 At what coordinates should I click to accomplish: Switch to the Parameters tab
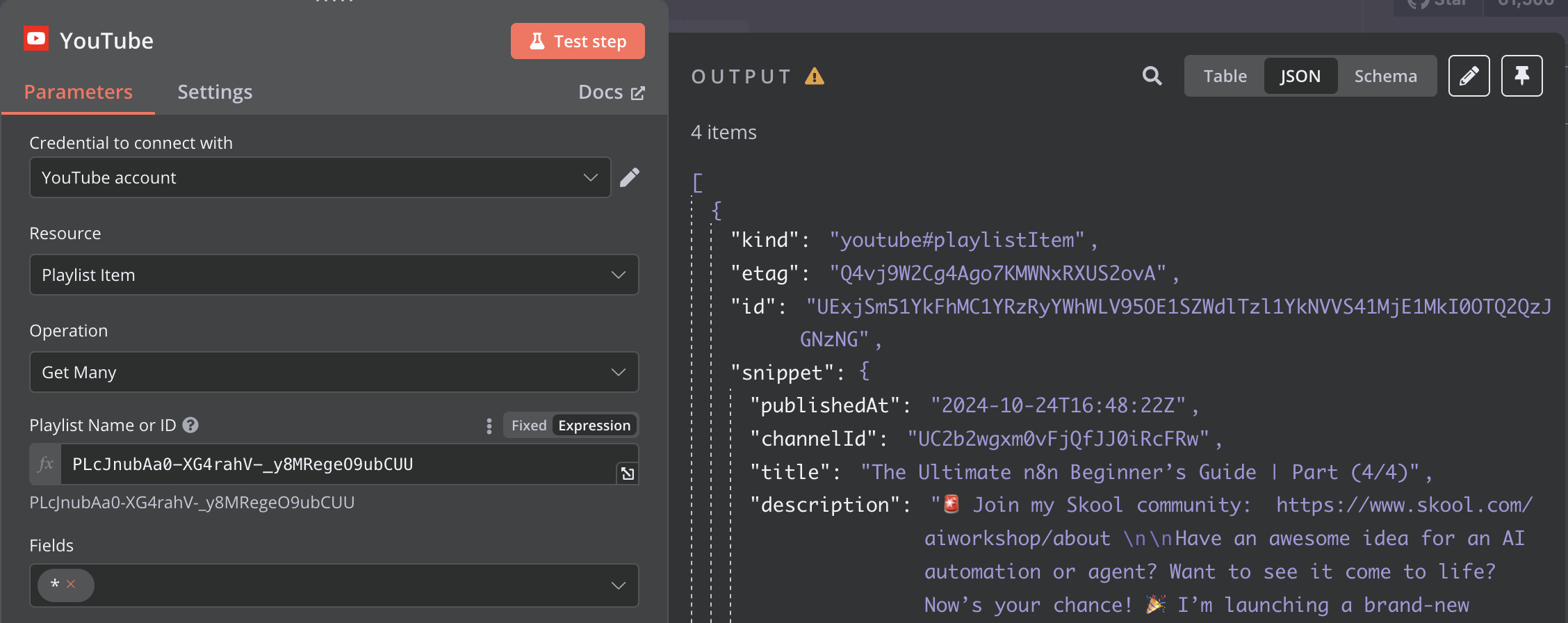(78, 92)
